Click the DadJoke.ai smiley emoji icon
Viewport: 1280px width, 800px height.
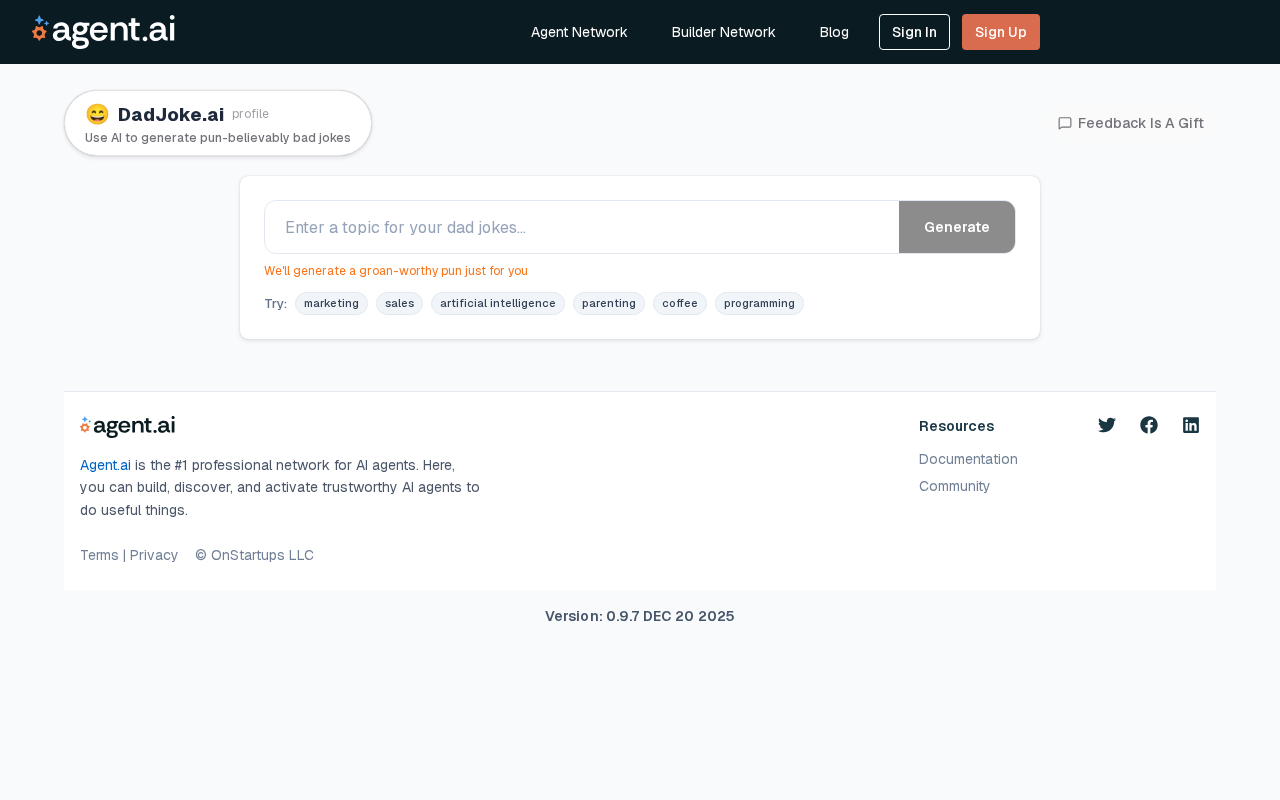click(x=97, y=115)
